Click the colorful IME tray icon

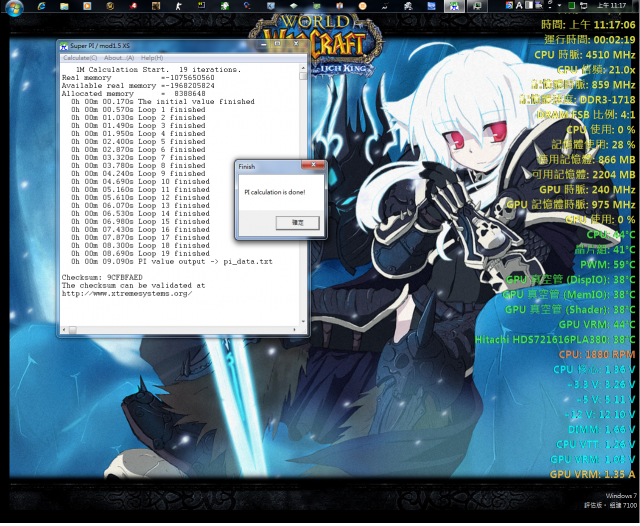coord(509,5)
